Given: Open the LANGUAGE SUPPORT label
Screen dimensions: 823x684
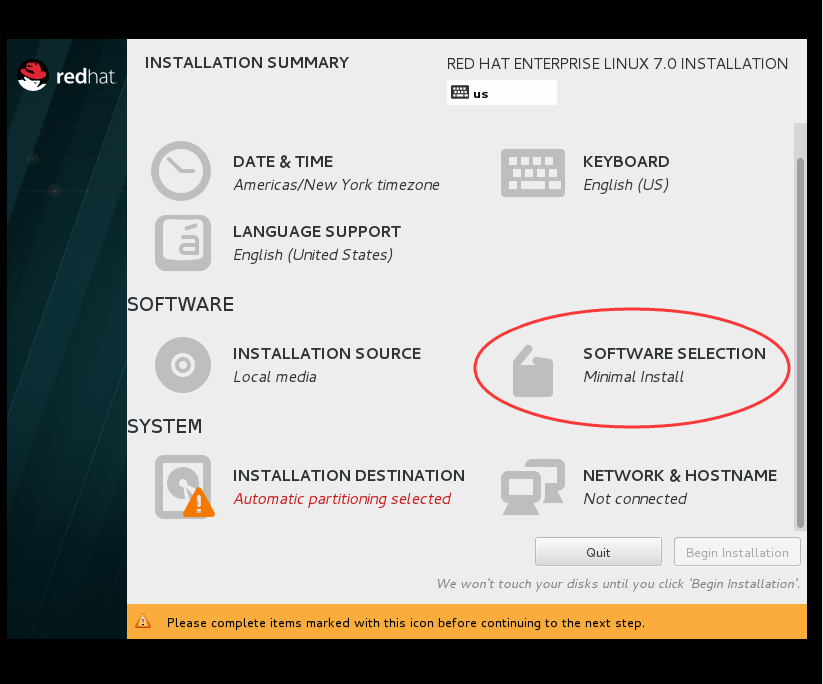Looking at the screenshot, I should [x=316, y=231].
